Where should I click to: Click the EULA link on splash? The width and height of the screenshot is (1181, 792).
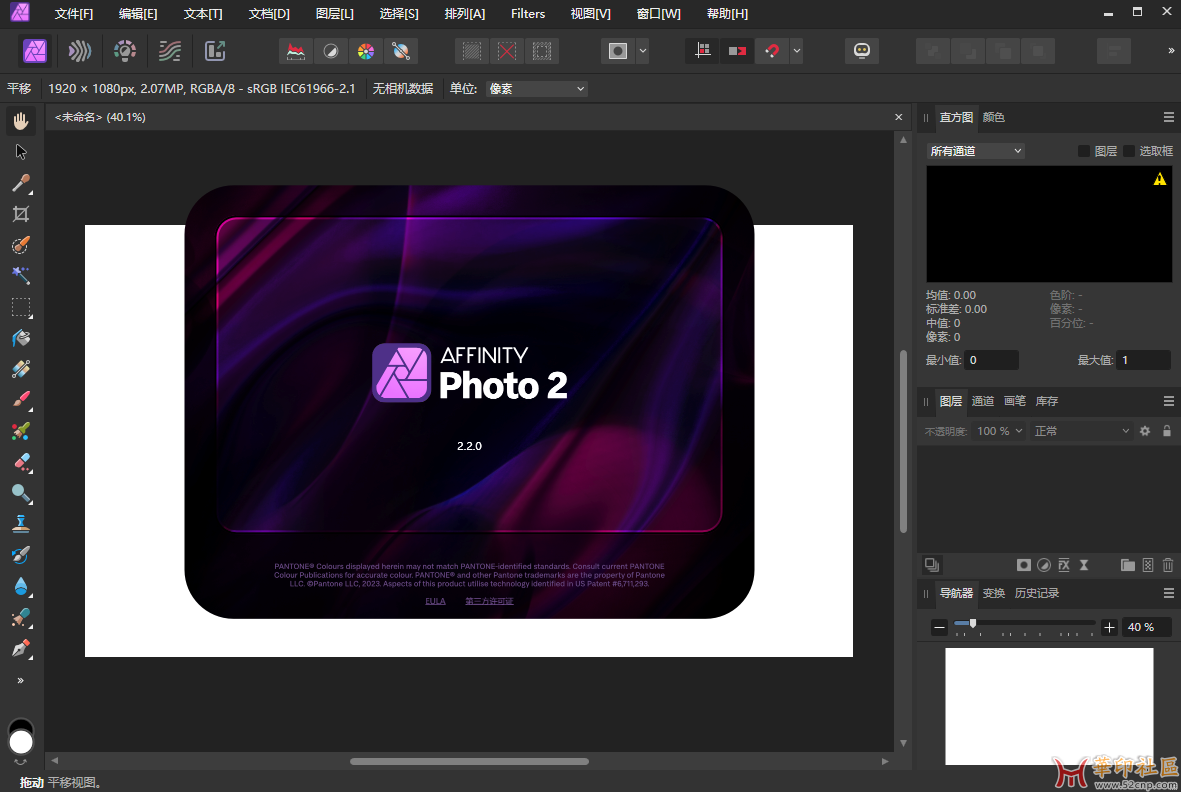tap(435, 601)
